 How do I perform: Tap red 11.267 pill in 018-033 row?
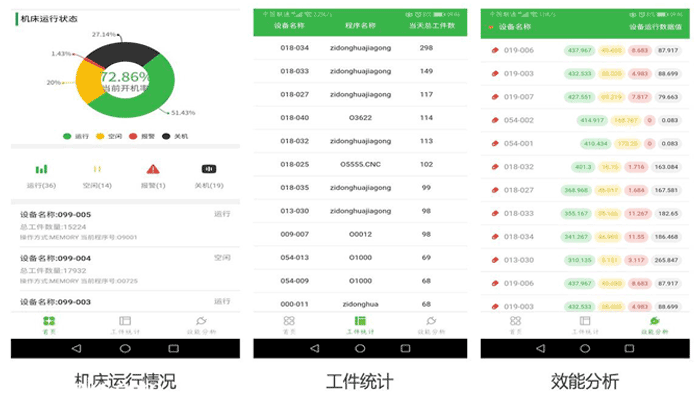tap(638, 213)
